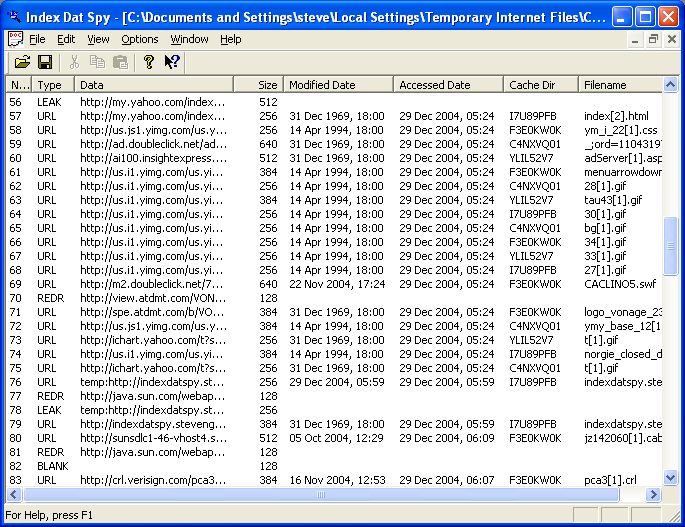
Task: Select filename adServer[1].asp
Action: (x=623, y=158)
